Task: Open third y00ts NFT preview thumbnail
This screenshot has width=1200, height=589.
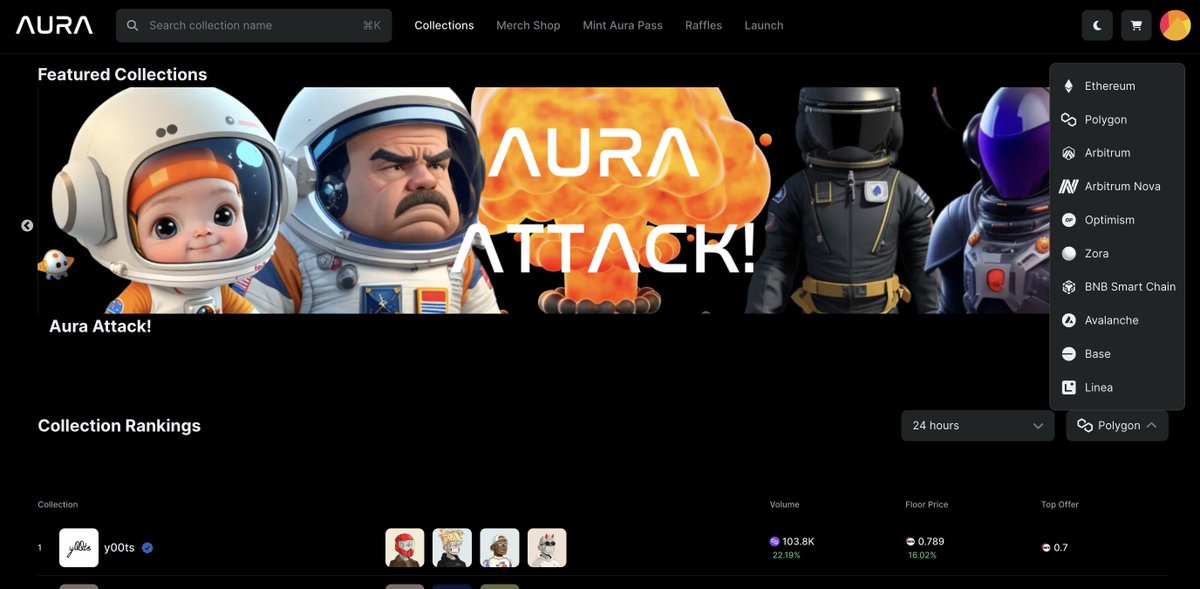Action: [500, 548]
